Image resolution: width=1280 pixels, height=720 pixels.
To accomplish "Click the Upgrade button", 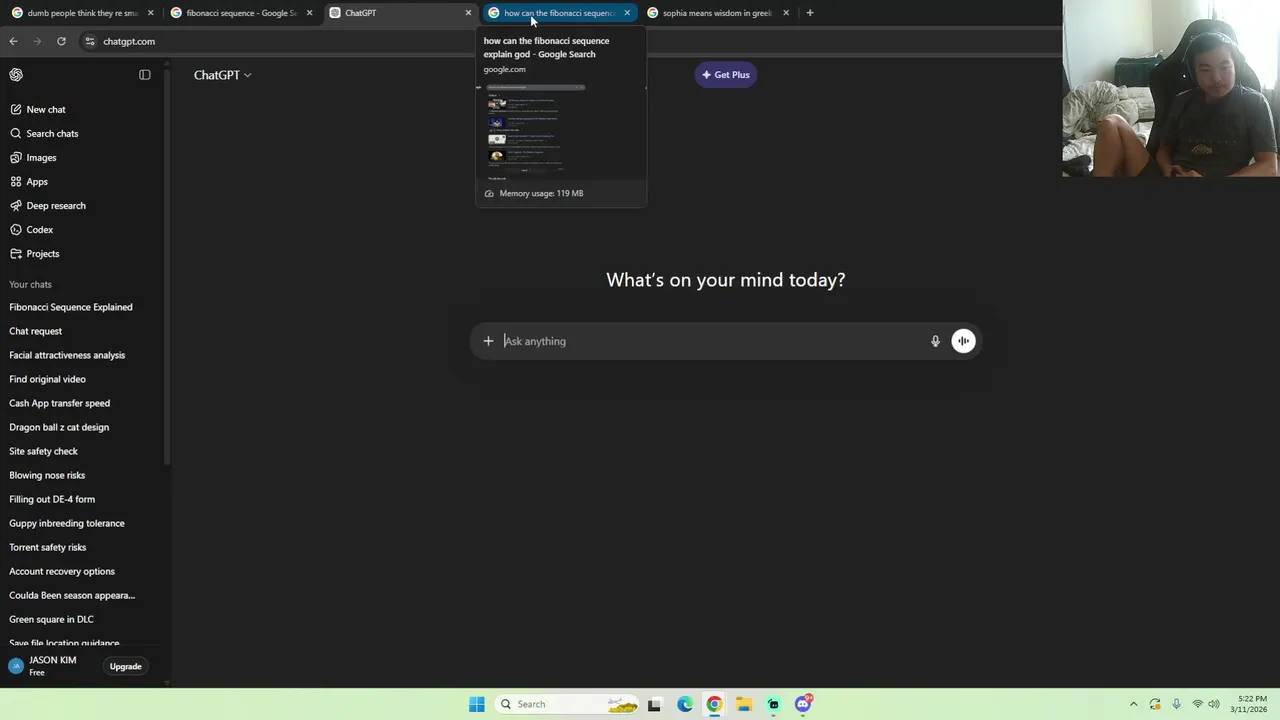I will [125, 666].
